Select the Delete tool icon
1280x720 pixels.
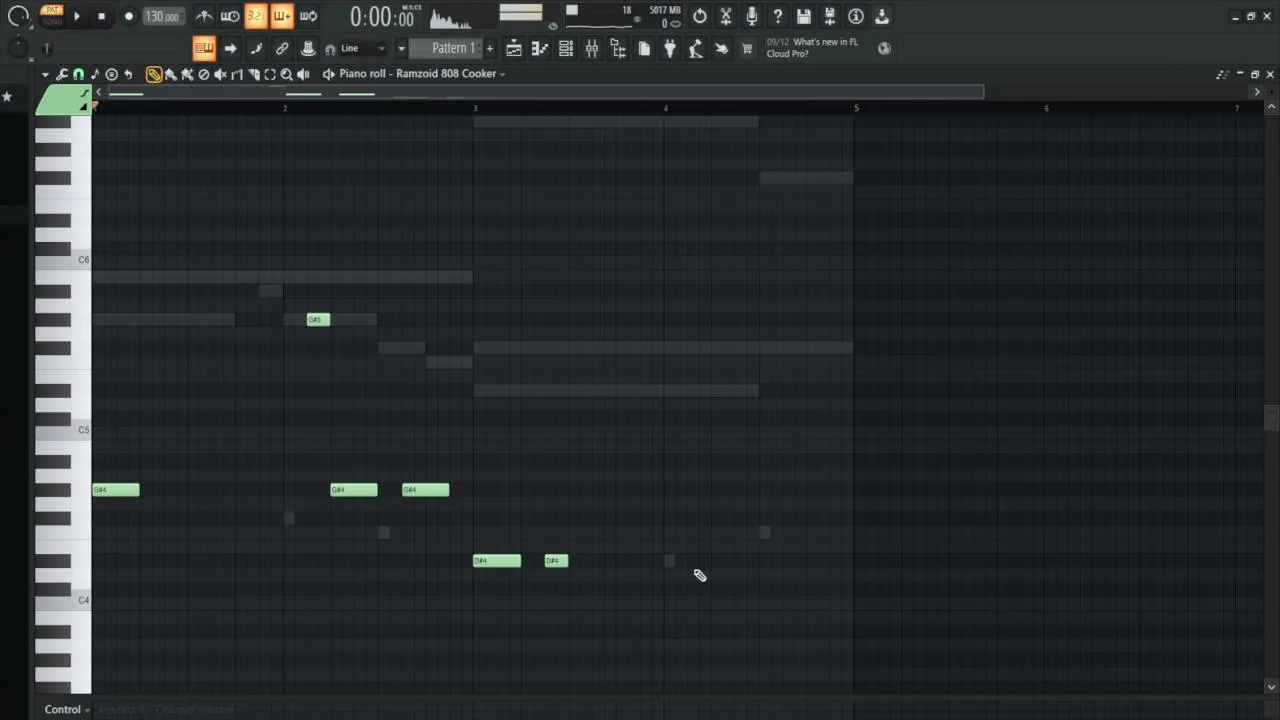pos(204,74)
